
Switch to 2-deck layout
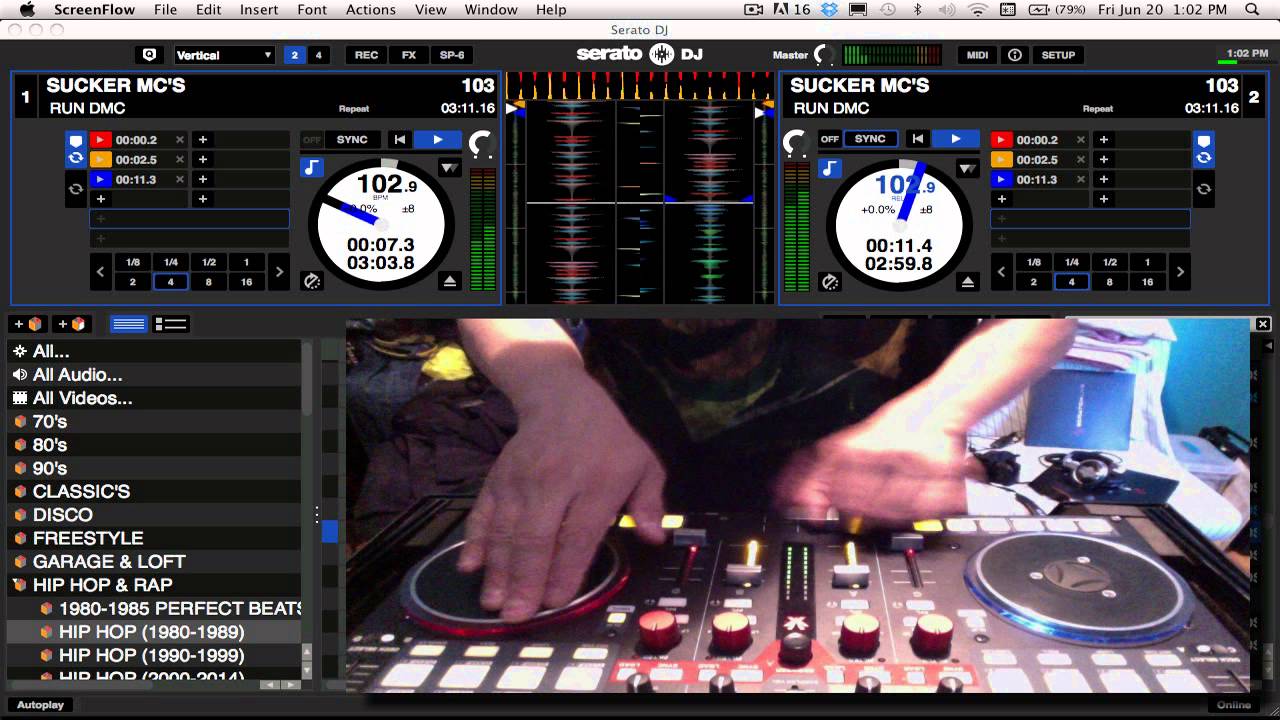(x=294, y=55)
